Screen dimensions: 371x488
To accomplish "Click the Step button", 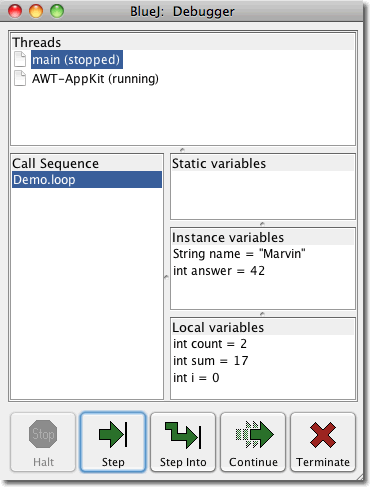I will (113, 442).
